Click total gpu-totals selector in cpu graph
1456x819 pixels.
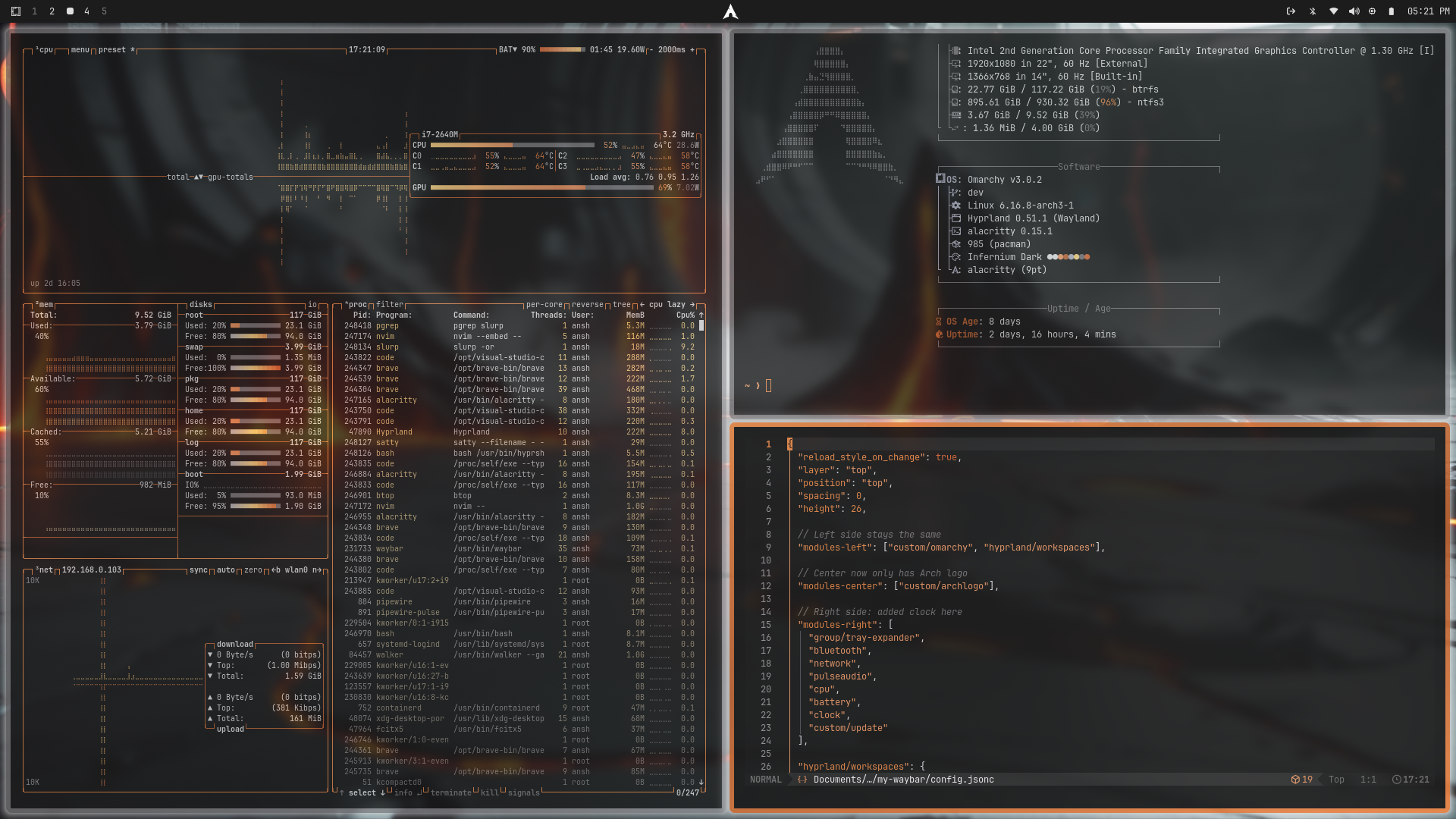210,177
